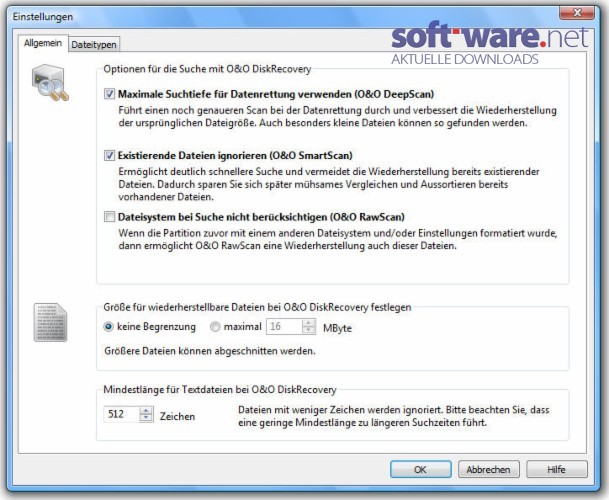The height and width of the screenshot is (500, 609).
Task: Uncheck Maximale Suchtiefe (O&O DeepScan) checkbox
Action: point(110,94)
